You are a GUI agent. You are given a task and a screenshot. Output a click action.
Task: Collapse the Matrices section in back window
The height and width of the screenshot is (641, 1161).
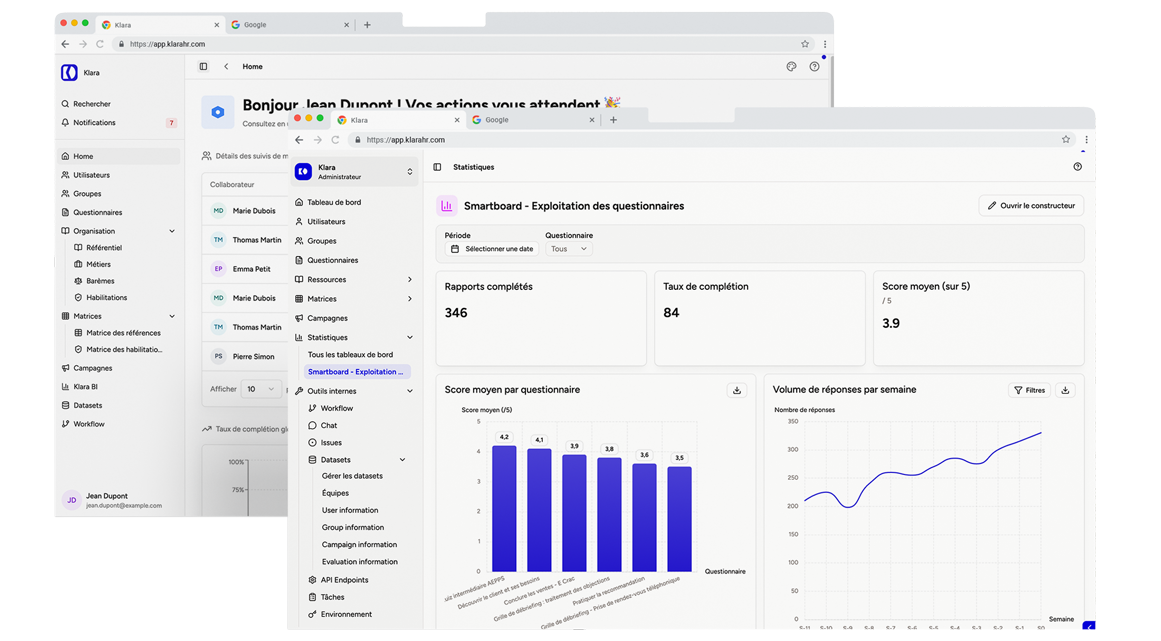pos(172,316)
